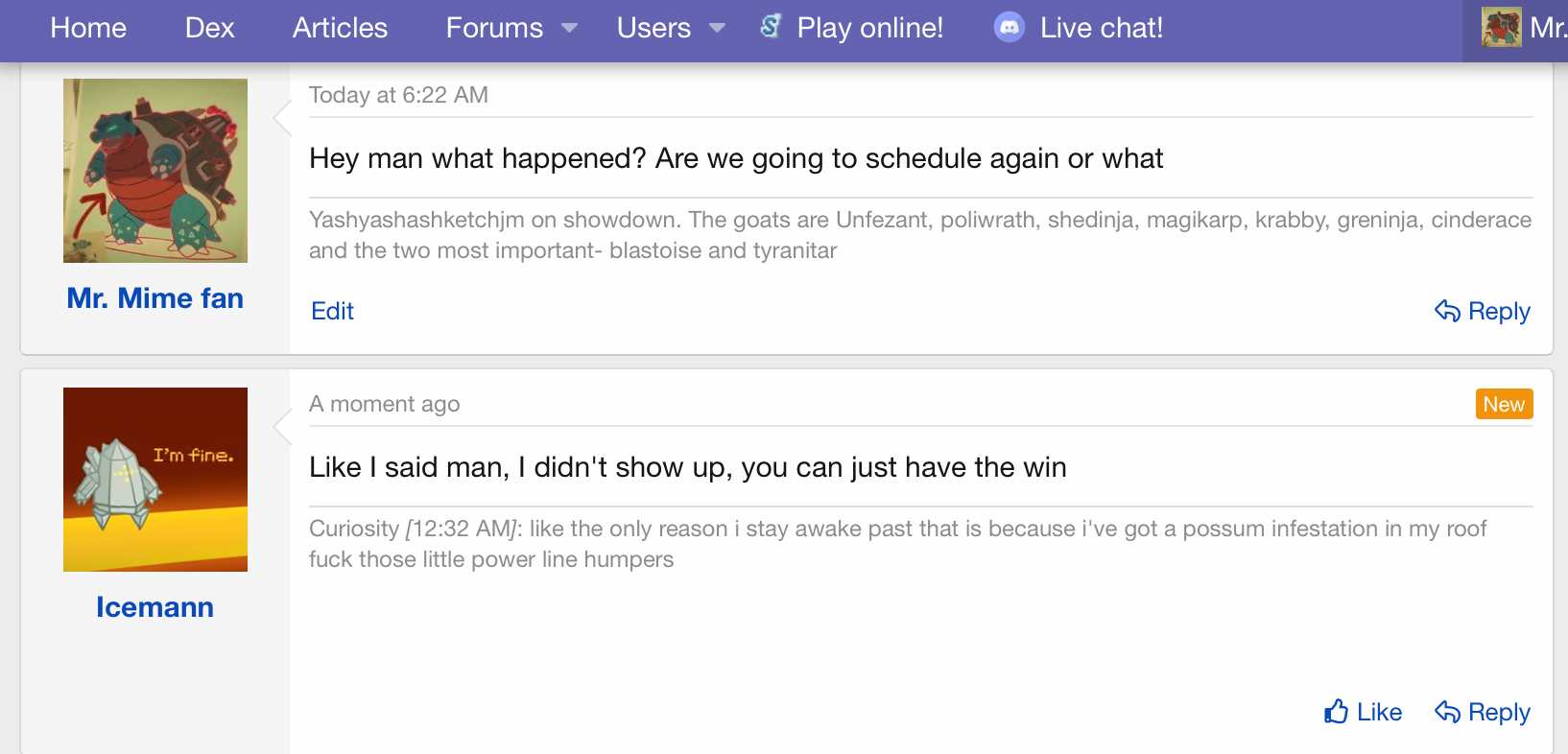
Task: Edit the post by Mr. Mime fan
Action: (x=333, y=311)
